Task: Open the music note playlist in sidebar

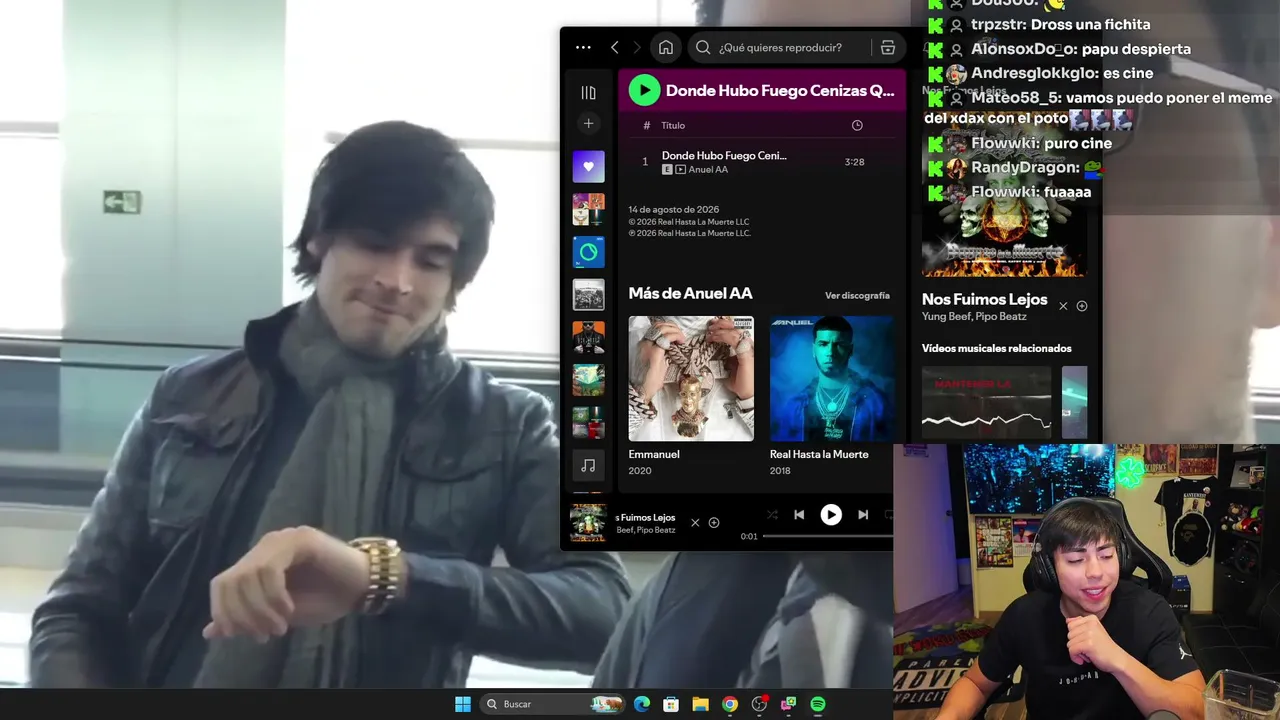Action: (x=588, y=465)
